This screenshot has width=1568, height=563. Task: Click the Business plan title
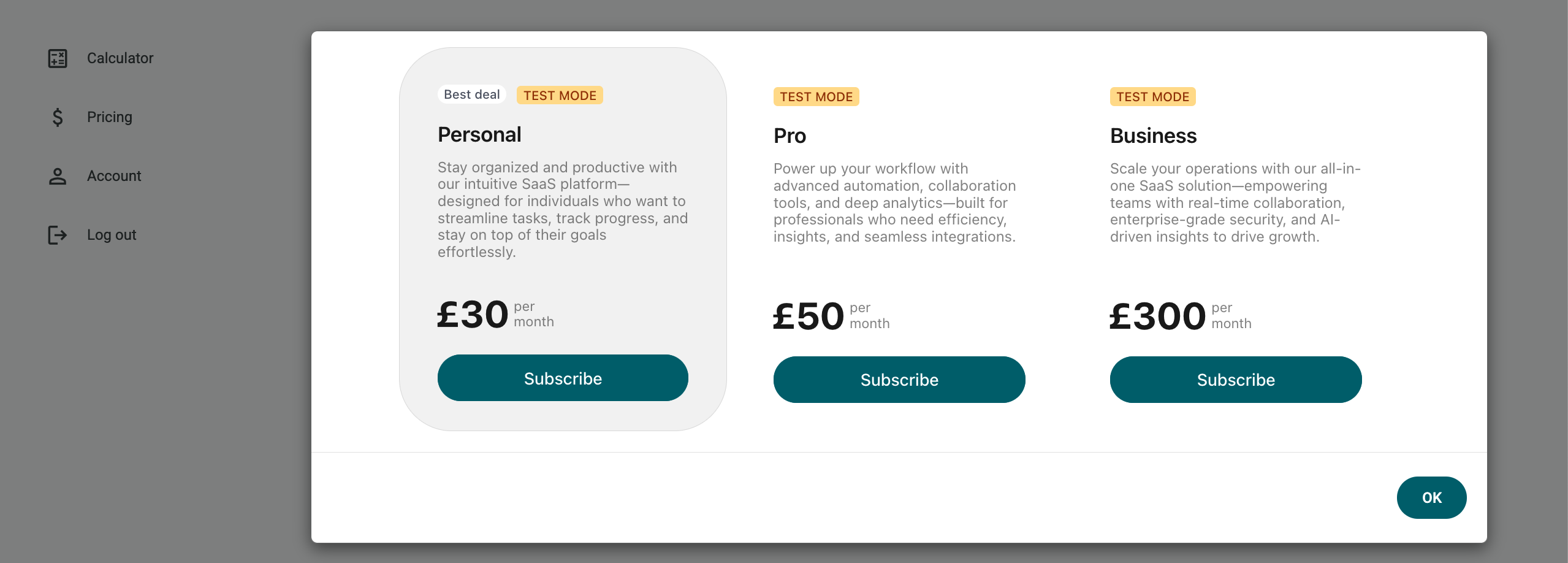1154,136
